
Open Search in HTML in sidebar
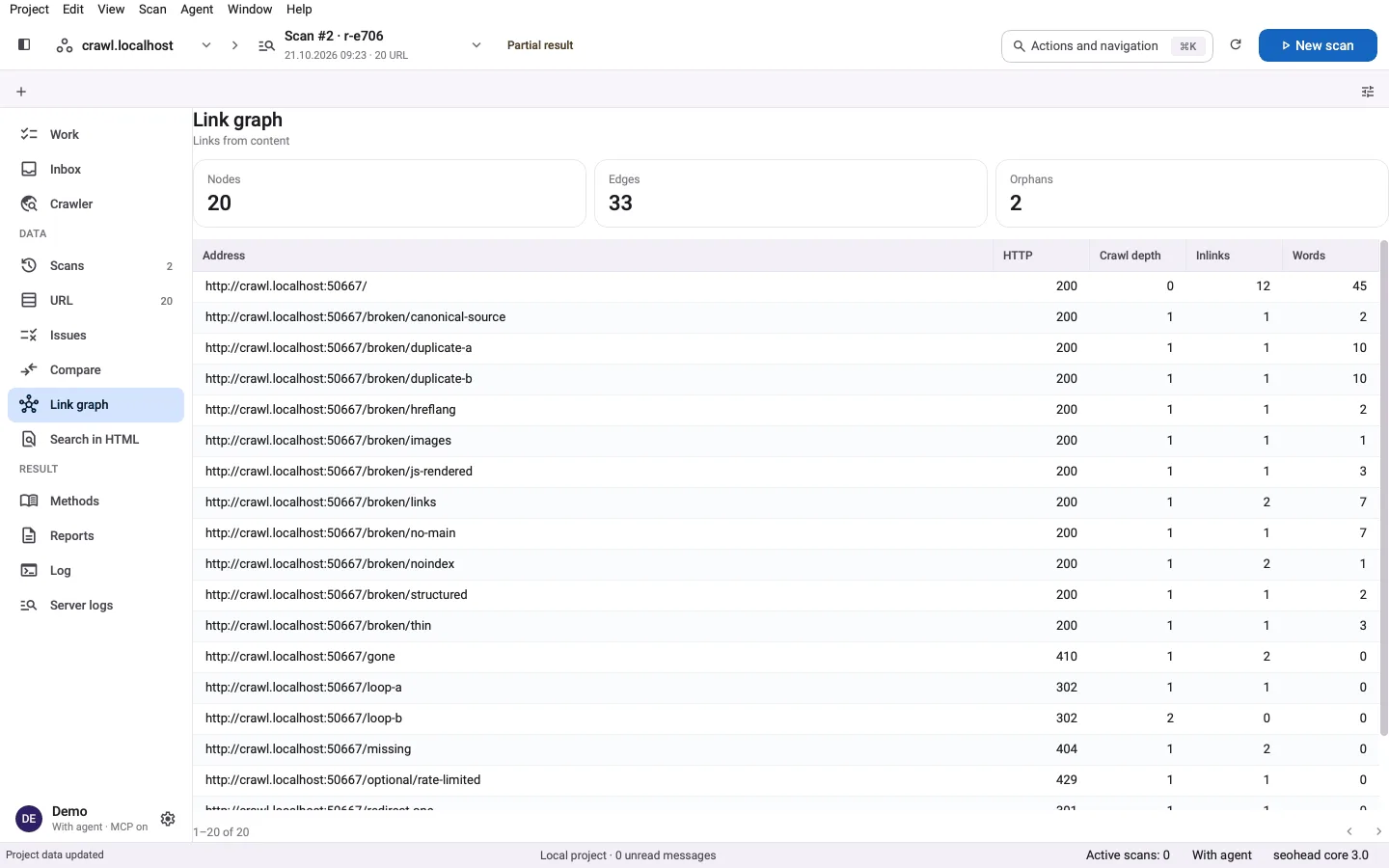tap(95, 439)
